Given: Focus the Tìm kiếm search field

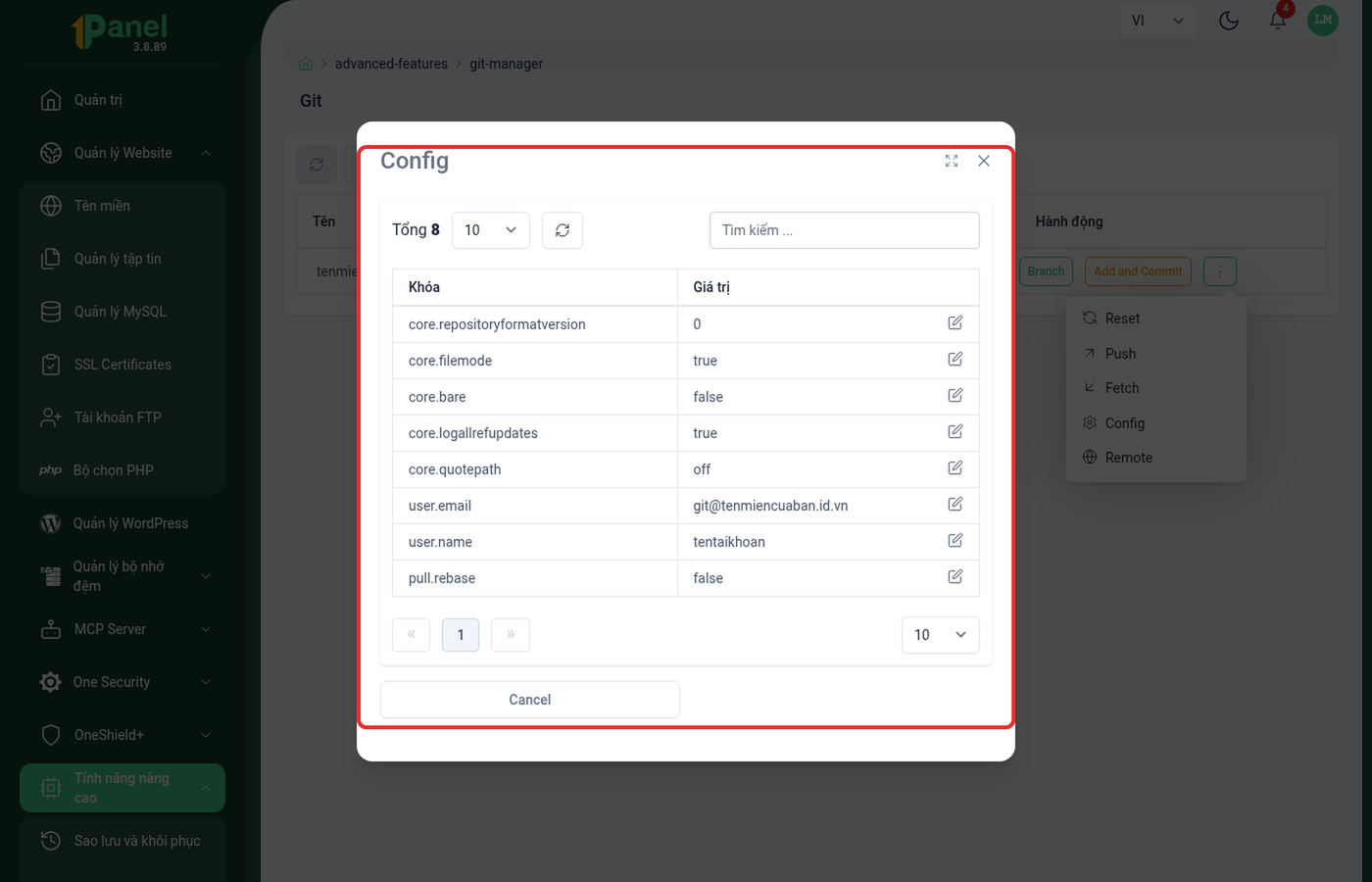Looking at the screenshot, I should pyautogui.click(x=845, y=230).
